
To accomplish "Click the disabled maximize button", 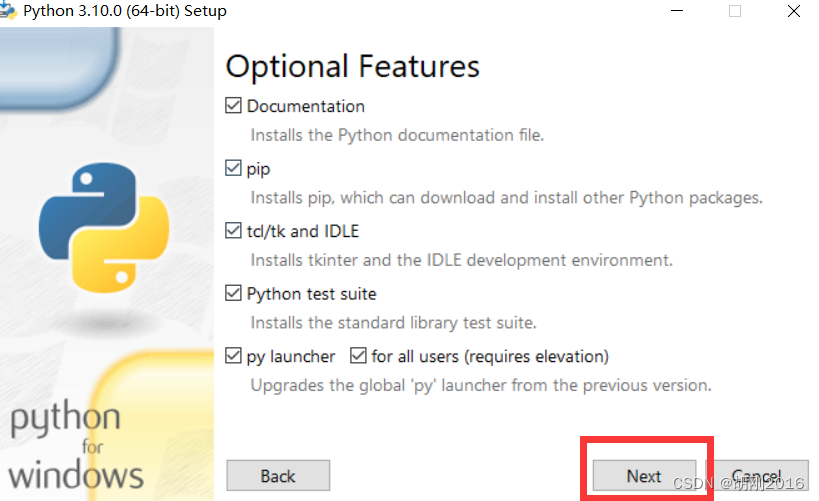I will pos(735,10).
